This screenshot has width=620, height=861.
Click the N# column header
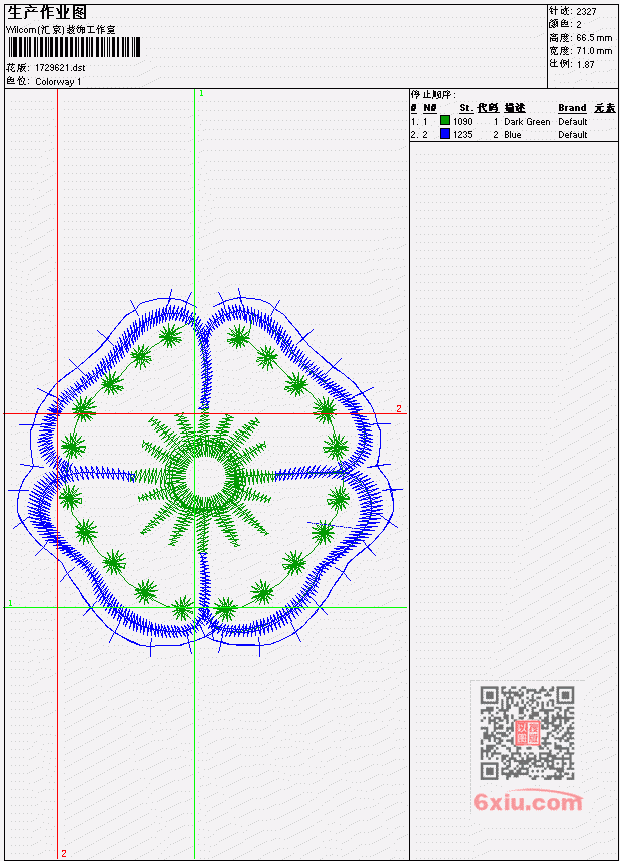[x=429, y=108]
